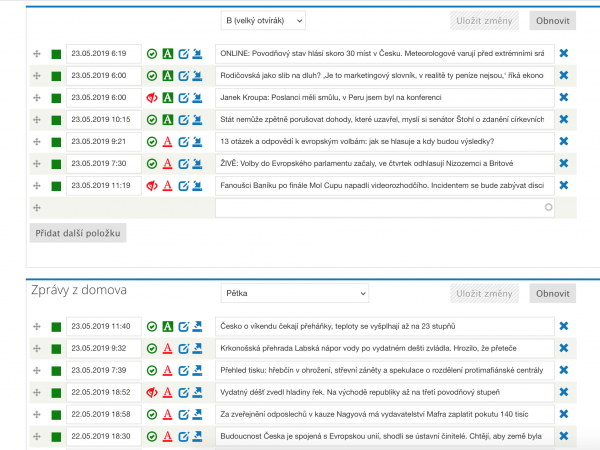Image resolution: width=600 pixels, height=450 pixels.
Task: Toggle published check on Přehled tisku row
Action: click(x=152, y=371)
